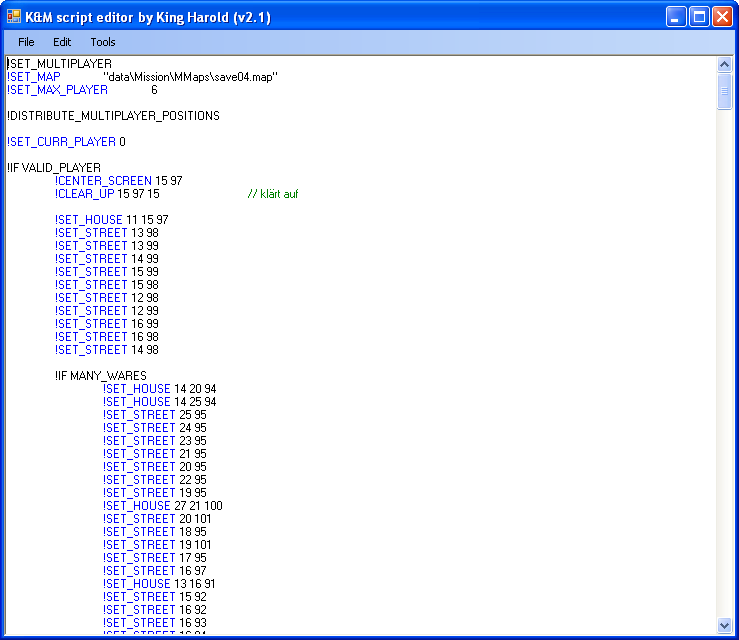Click the scrollbar down arrow
Image resolution: width=739 pixels, height=640 pixels.
(725, 625)
